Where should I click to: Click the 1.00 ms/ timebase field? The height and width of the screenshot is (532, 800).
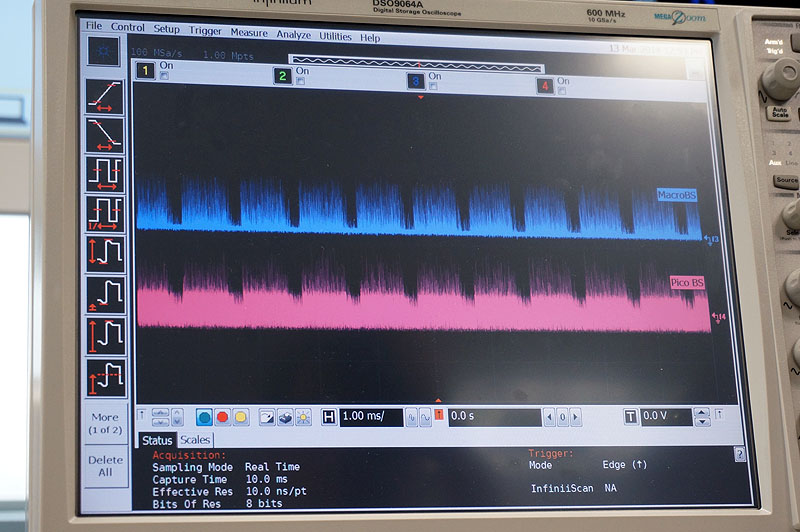(371, 416)
